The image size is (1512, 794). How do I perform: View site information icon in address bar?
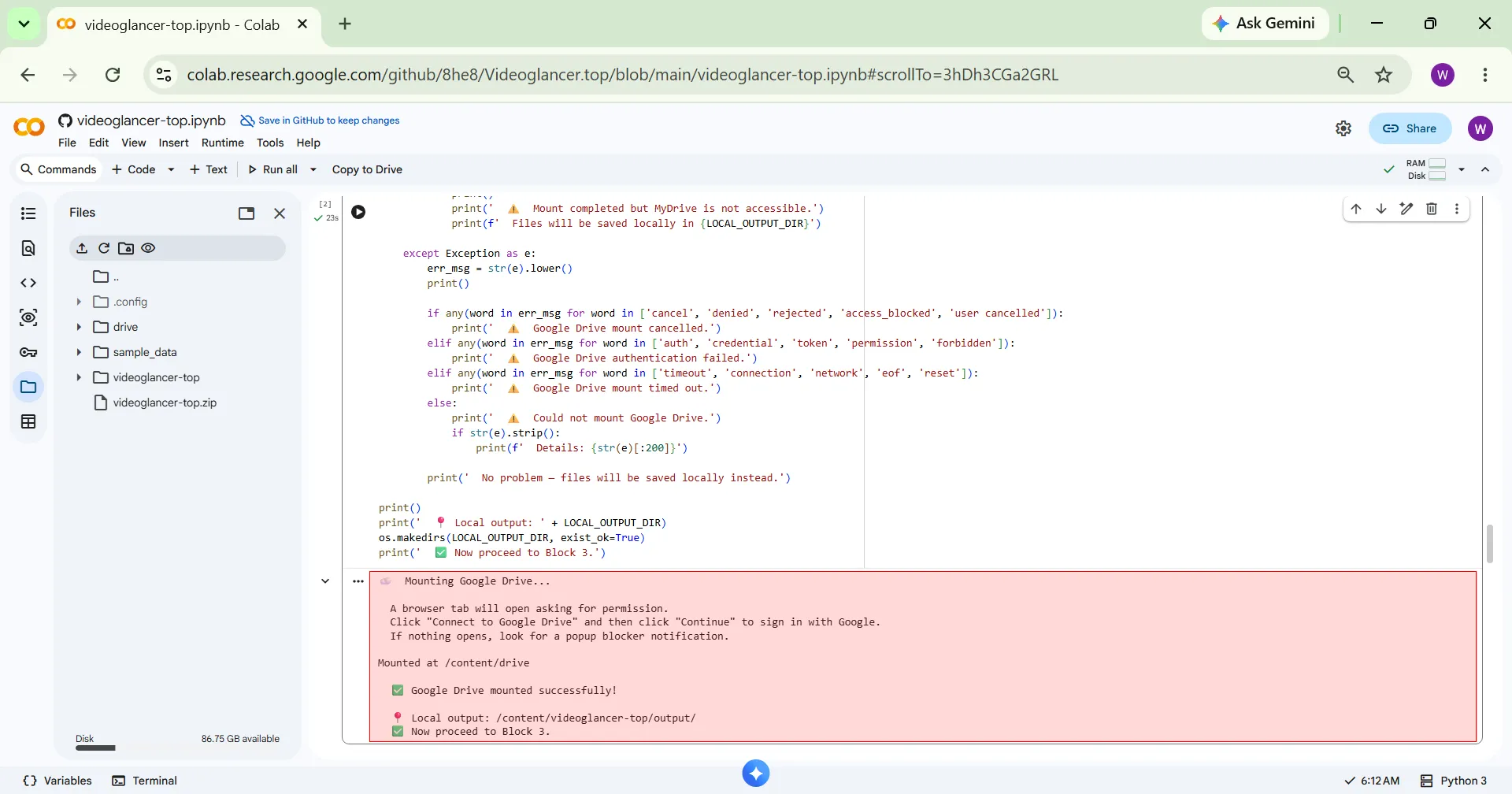point(164,75)
